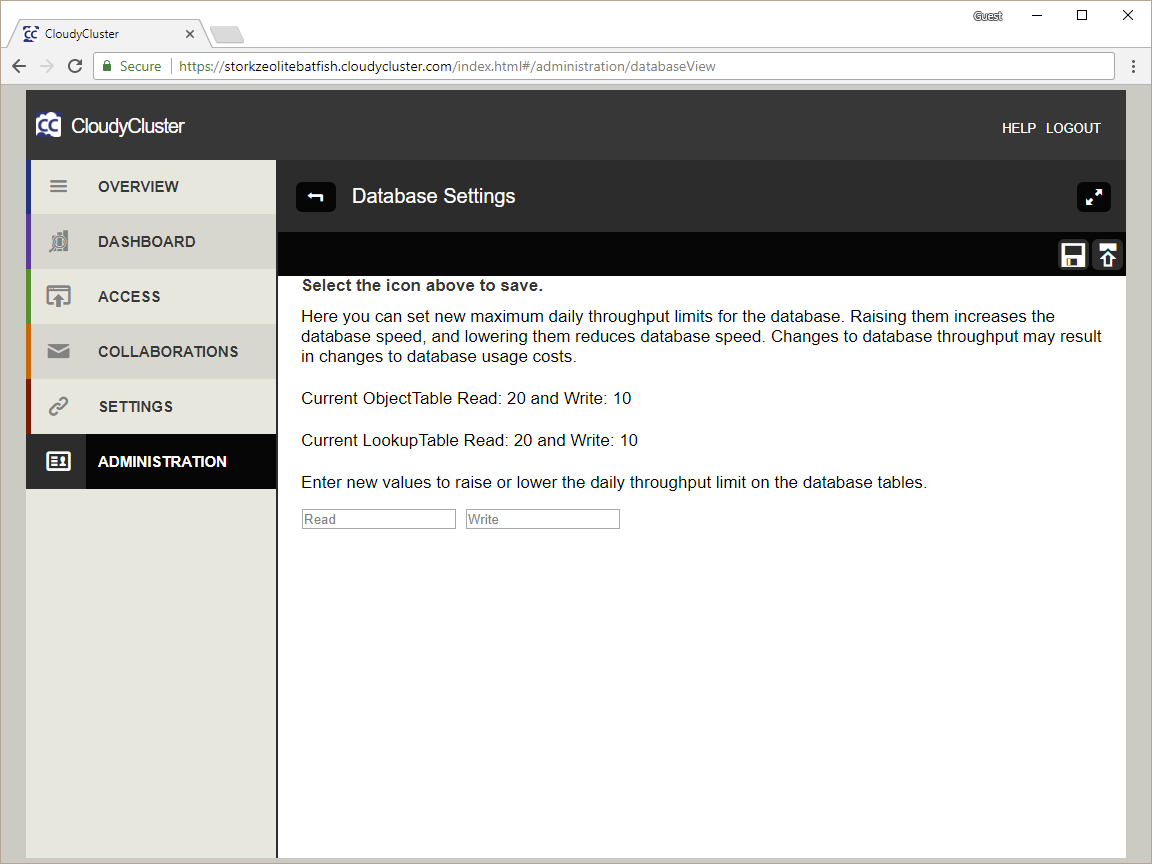Click 'Select the icon above to save.' text
This screenshot has height=864, width=1152.
tap(422, 286)
